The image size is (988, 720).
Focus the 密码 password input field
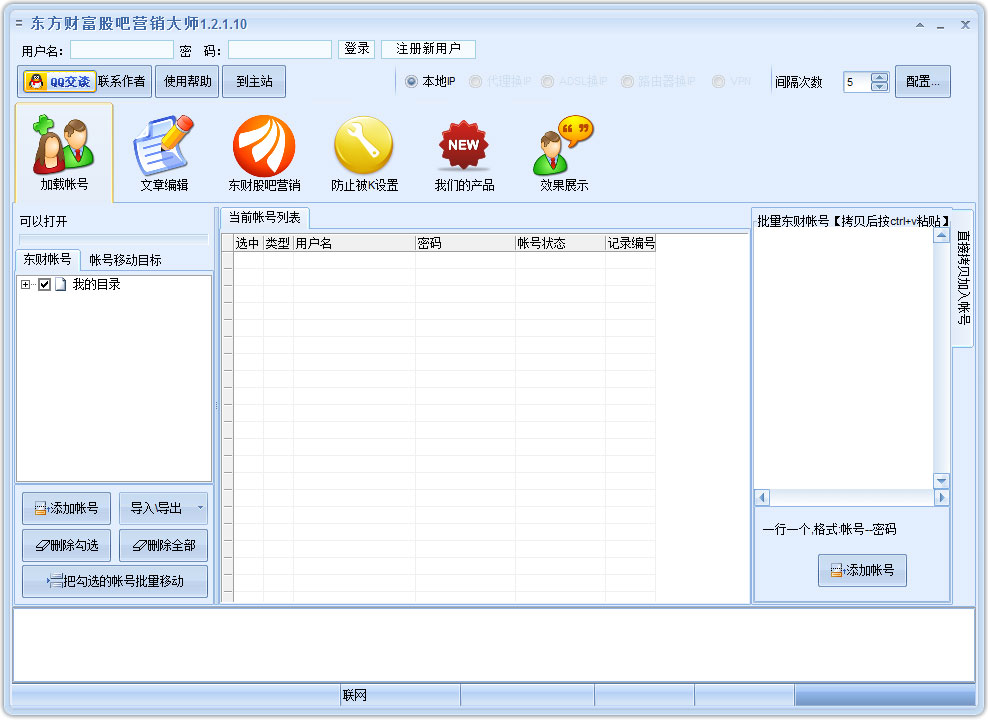click(x=280, y=49)
